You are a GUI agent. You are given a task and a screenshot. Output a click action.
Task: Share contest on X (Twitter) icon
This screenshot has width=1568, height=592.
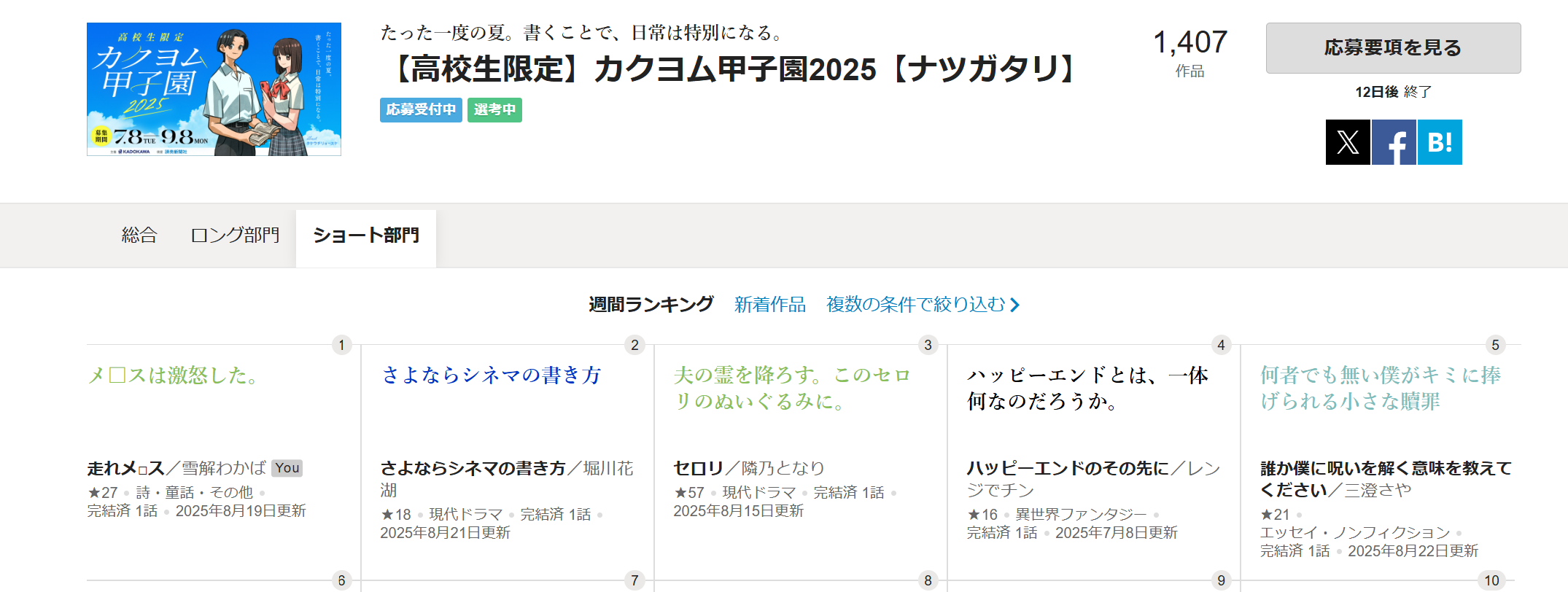click(1347, 142)
